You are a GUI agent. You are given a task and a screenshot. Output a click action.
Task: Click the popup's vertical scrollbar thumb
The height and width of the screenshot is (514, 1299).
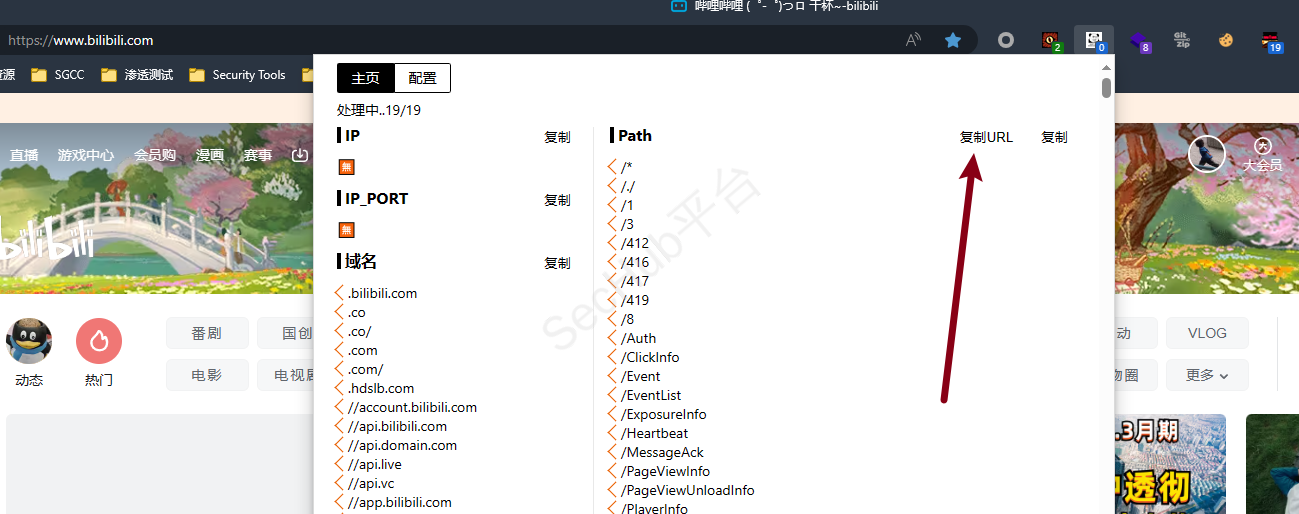(1106, 88)
